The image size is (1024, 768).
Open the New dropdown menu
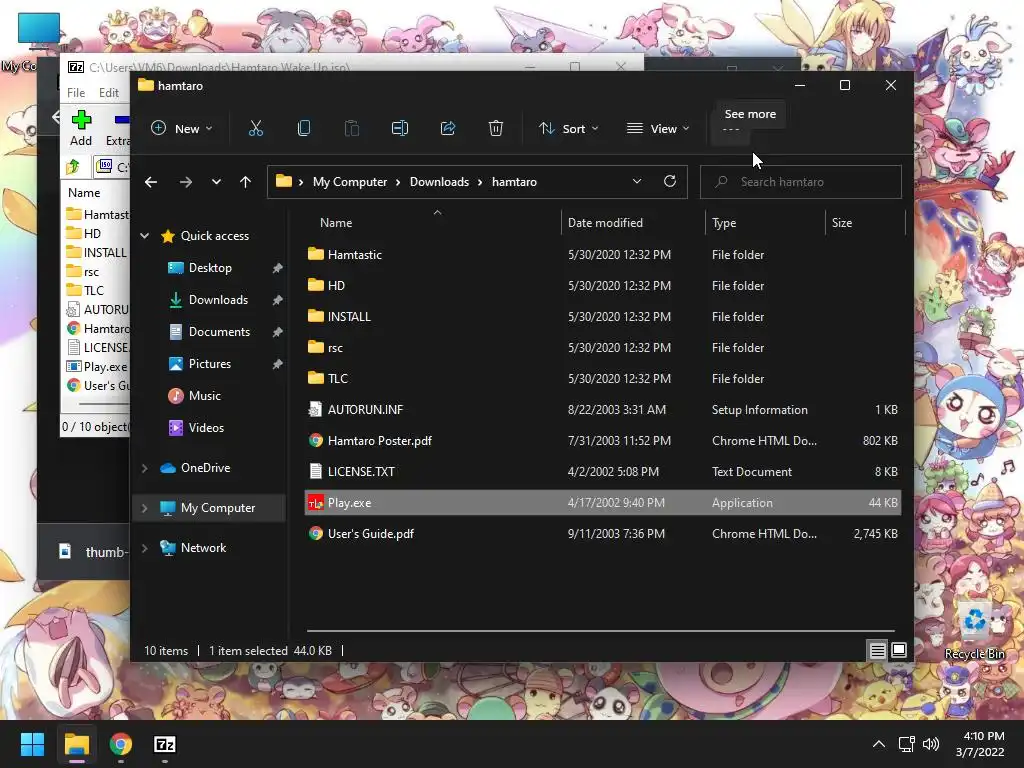pos(182,128)
